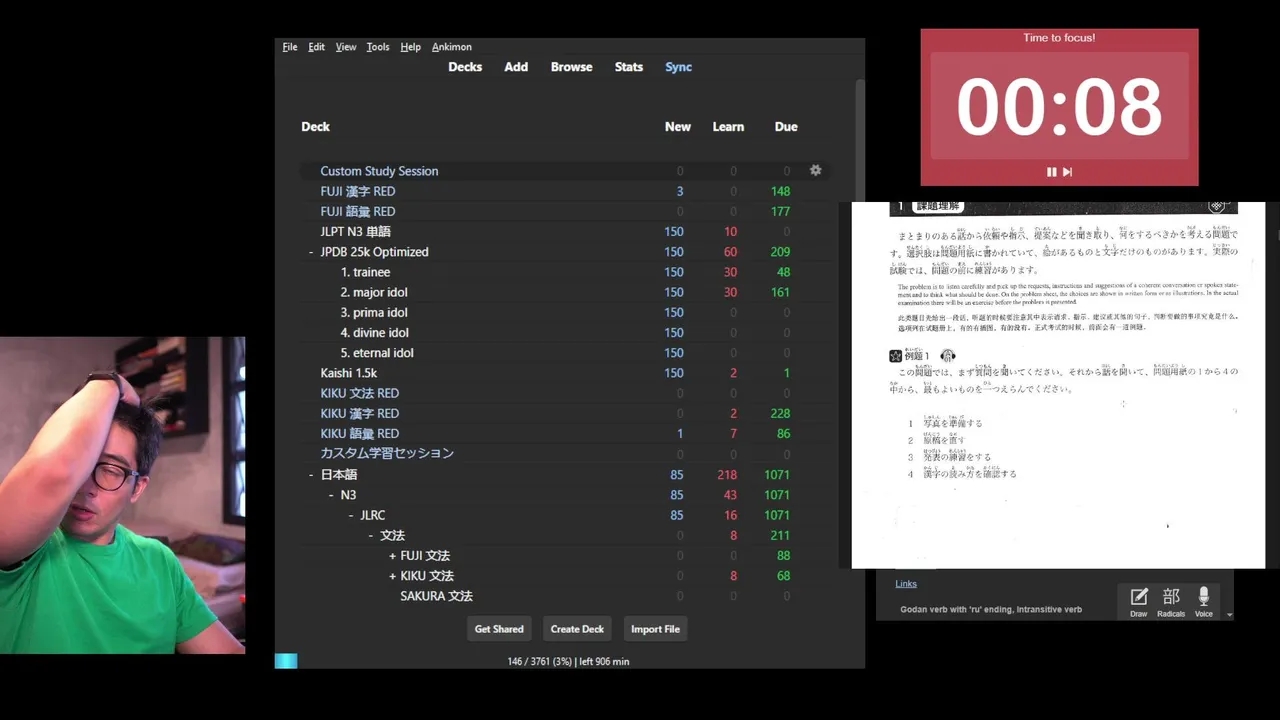
Task: Click the 課題理解 heading in the document
Action: [x=938, y=206]
